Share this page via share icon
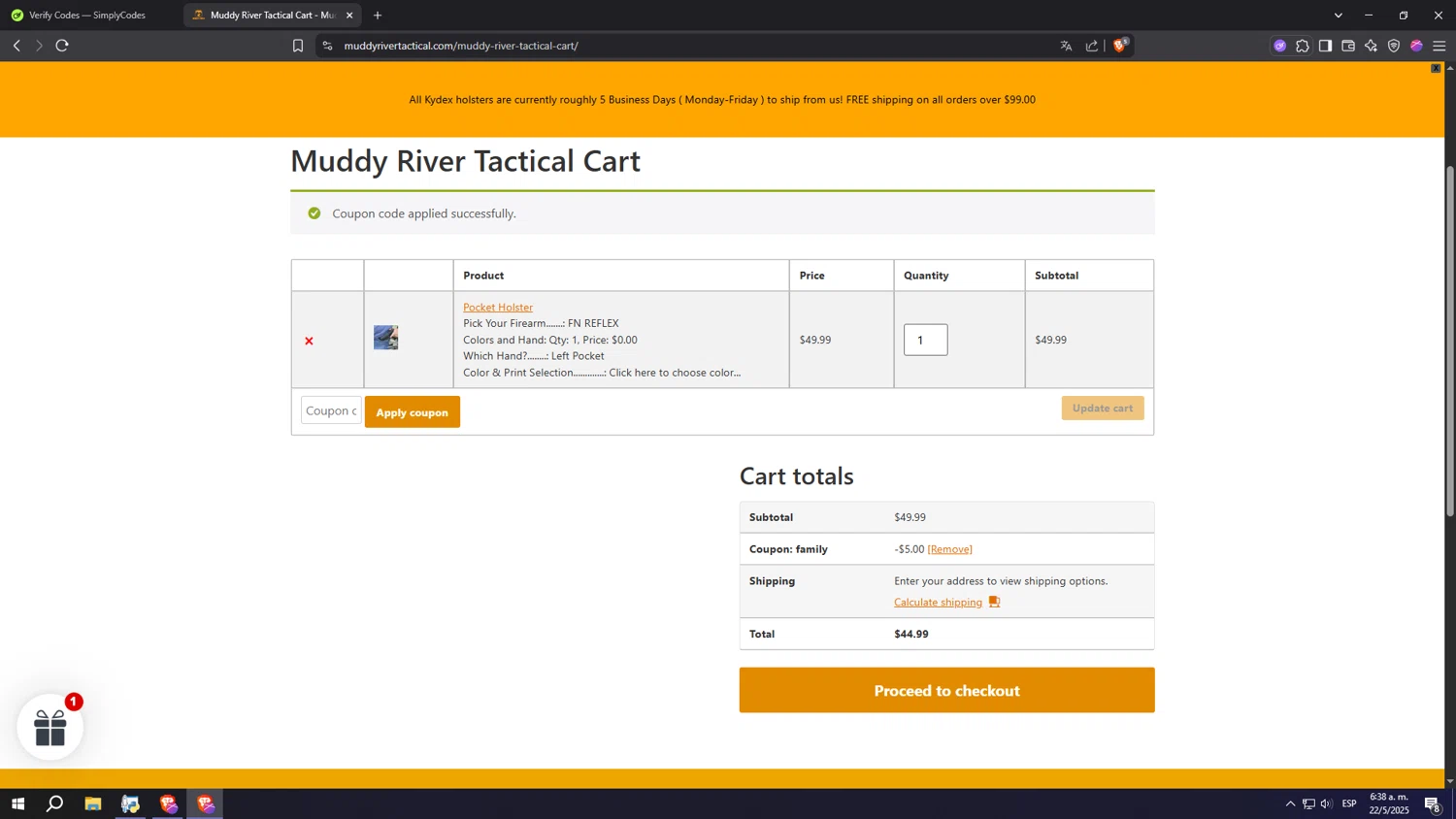This screenshot has width=1456, height=819. [1092, 46]
